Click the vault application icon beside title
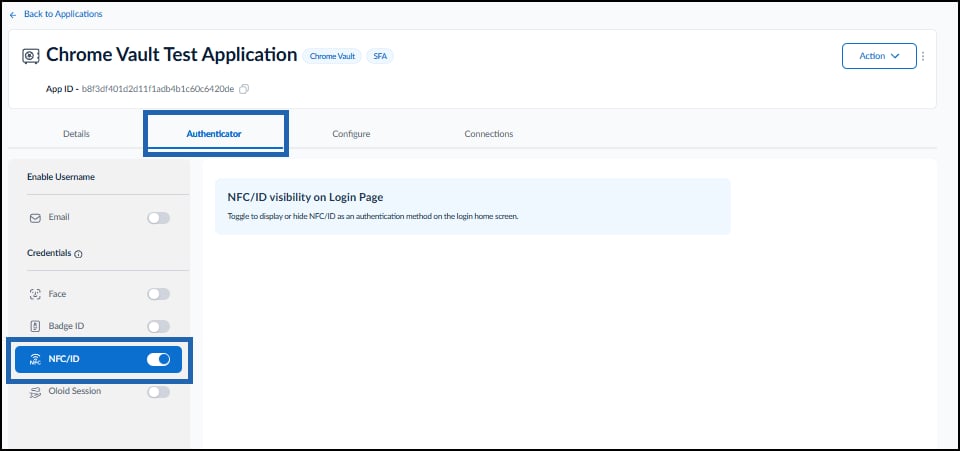The width and height of the screenshot is (960, 451). pyautogui.click(x=31, y=56)
